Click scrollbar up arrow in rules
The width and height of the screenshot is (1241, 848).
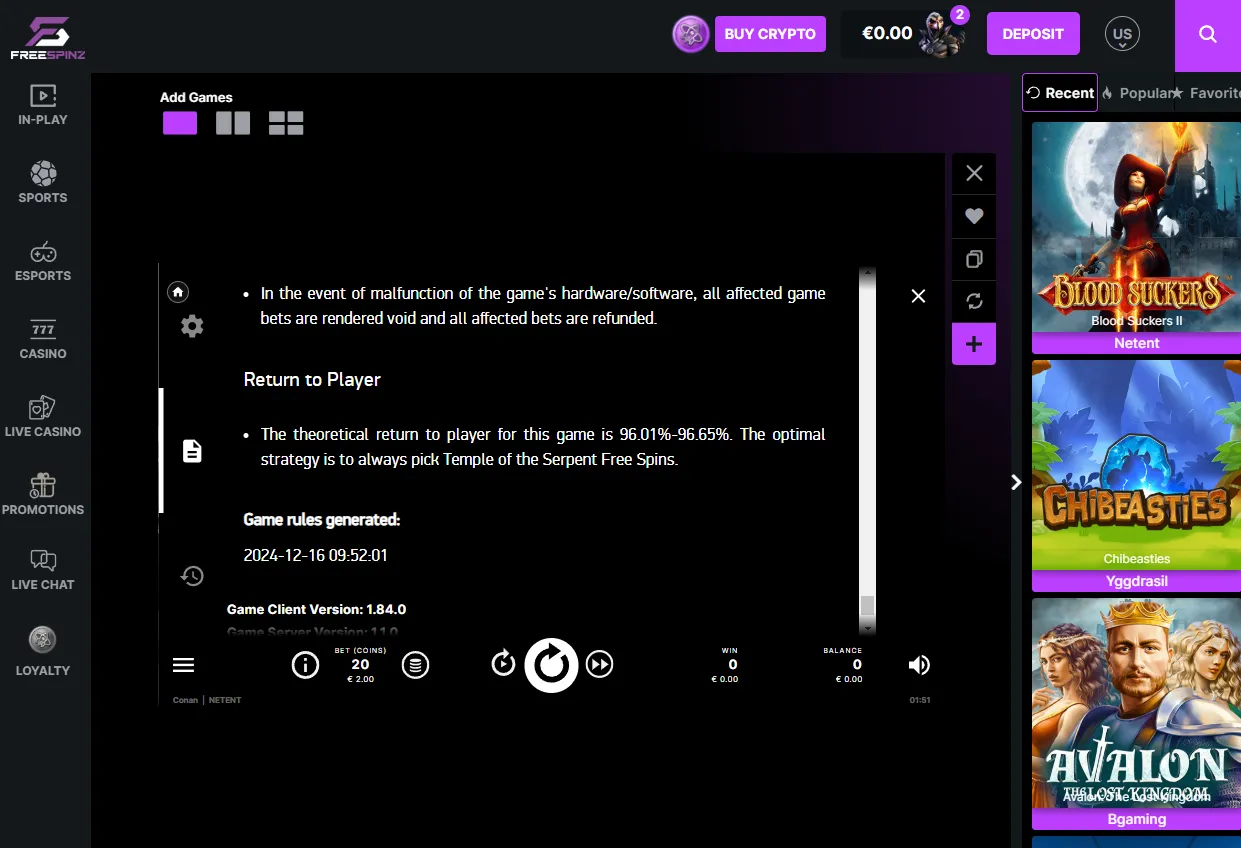coord(868,272)
